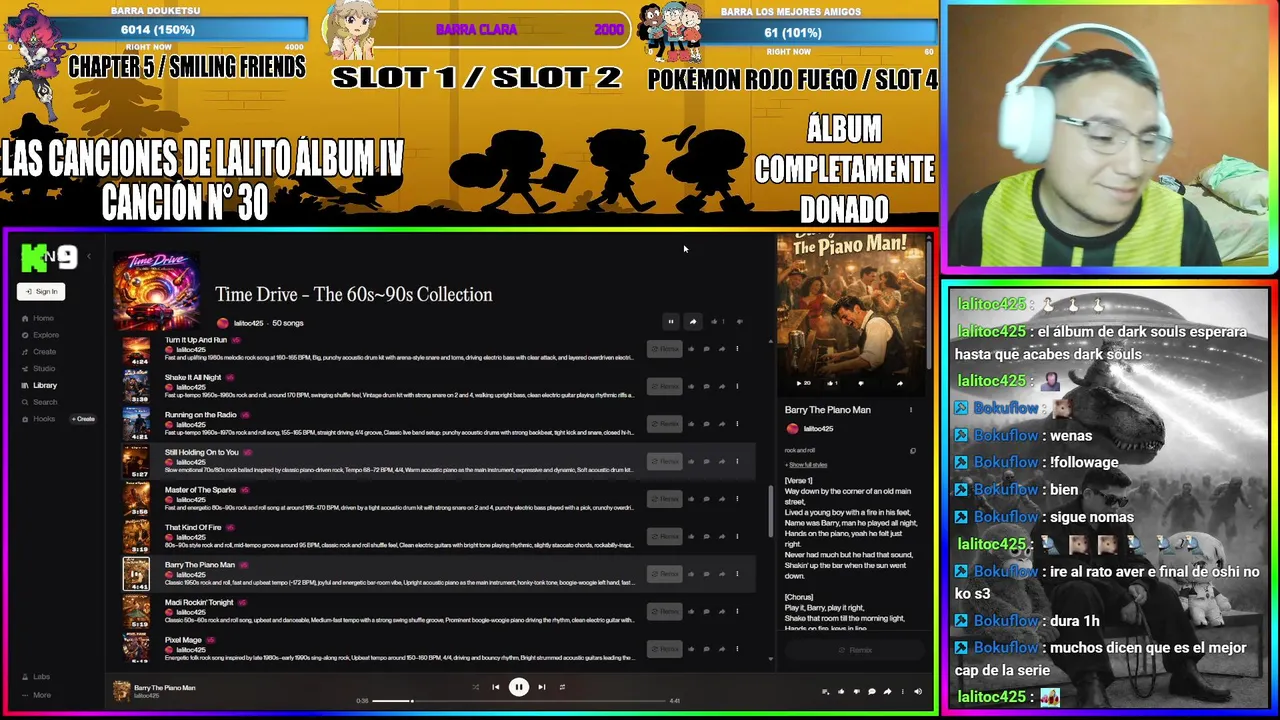Open more options for Turn It Up And Run
This screenshot has height=720, width=1280.
pos(737,349)
